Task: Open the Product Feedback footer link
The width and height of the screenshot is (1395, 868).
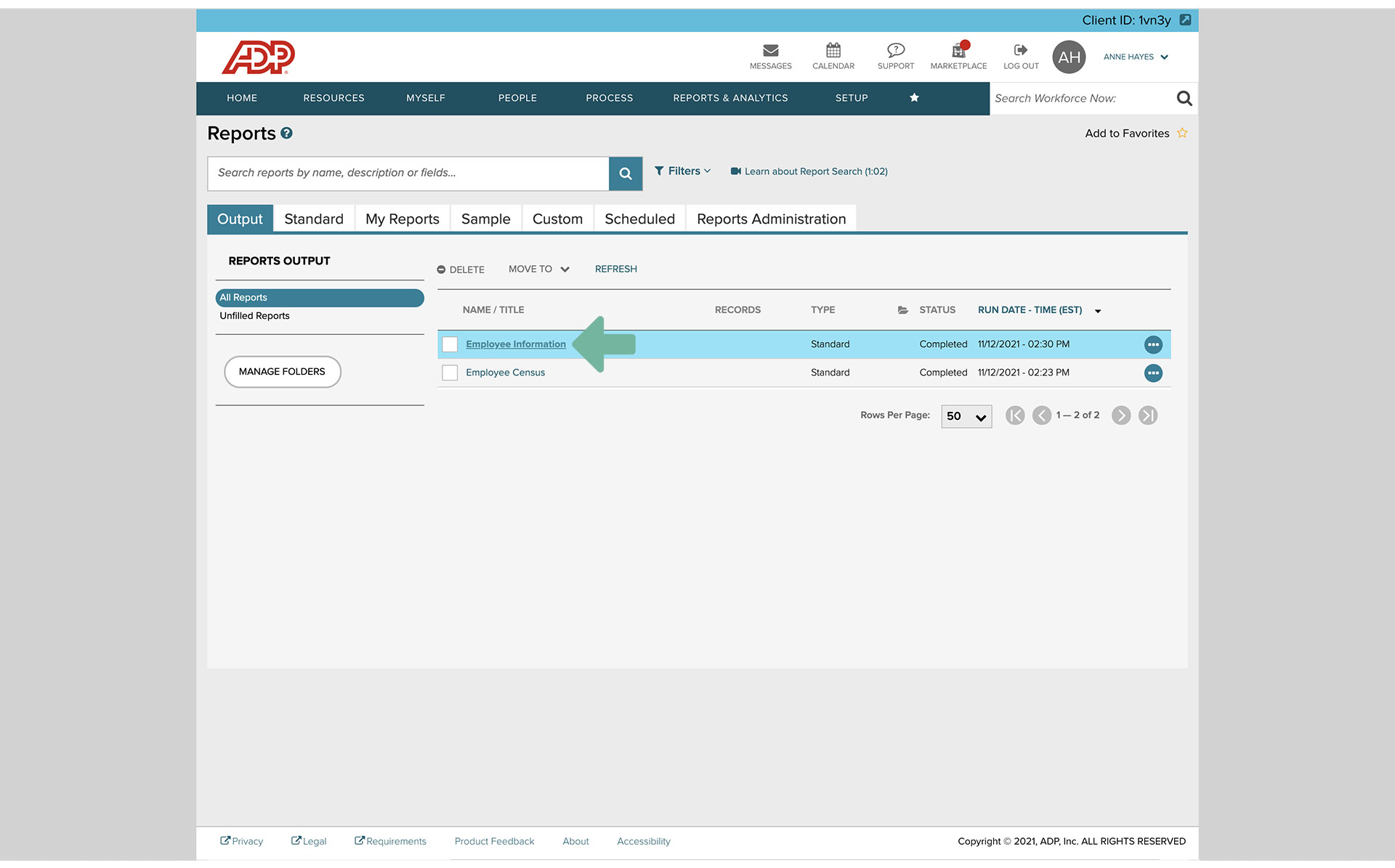Action: pyautogui.click(x=494, y=841)
